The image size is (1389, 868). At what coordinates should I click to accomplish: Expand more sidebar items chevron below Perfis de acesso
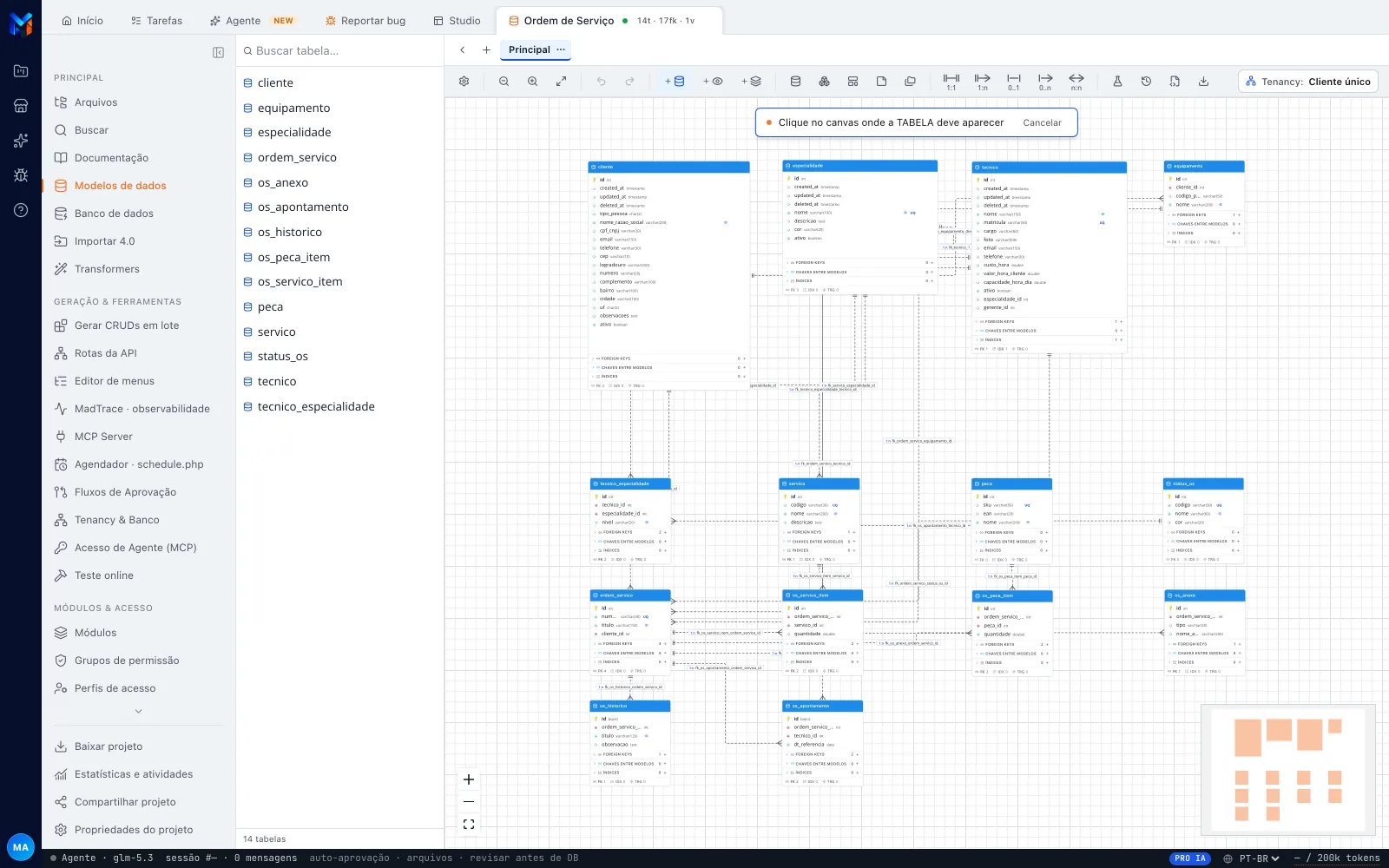click(x=139, y=712)
